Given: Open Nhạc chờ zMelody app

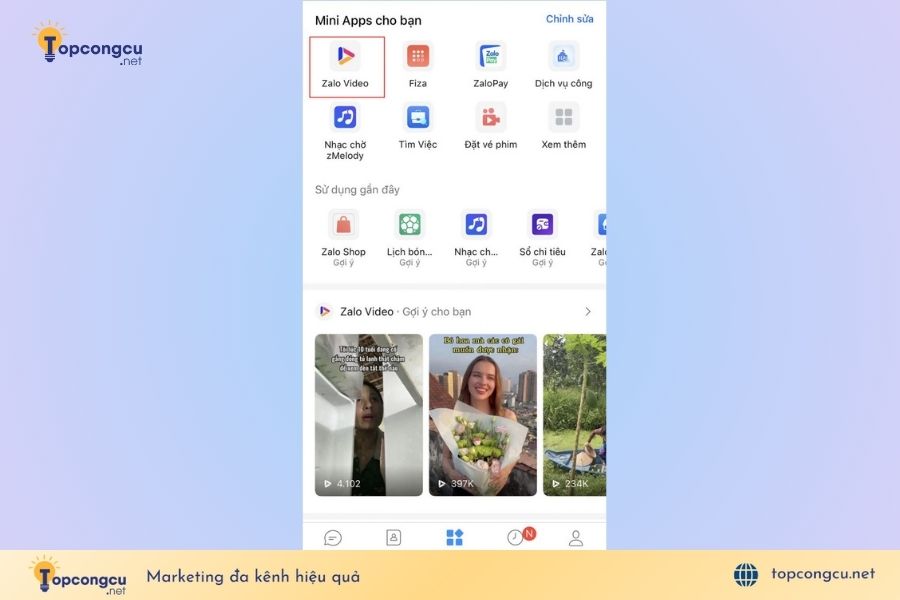Looking at the screenshot, I should (x=345, y=132).
